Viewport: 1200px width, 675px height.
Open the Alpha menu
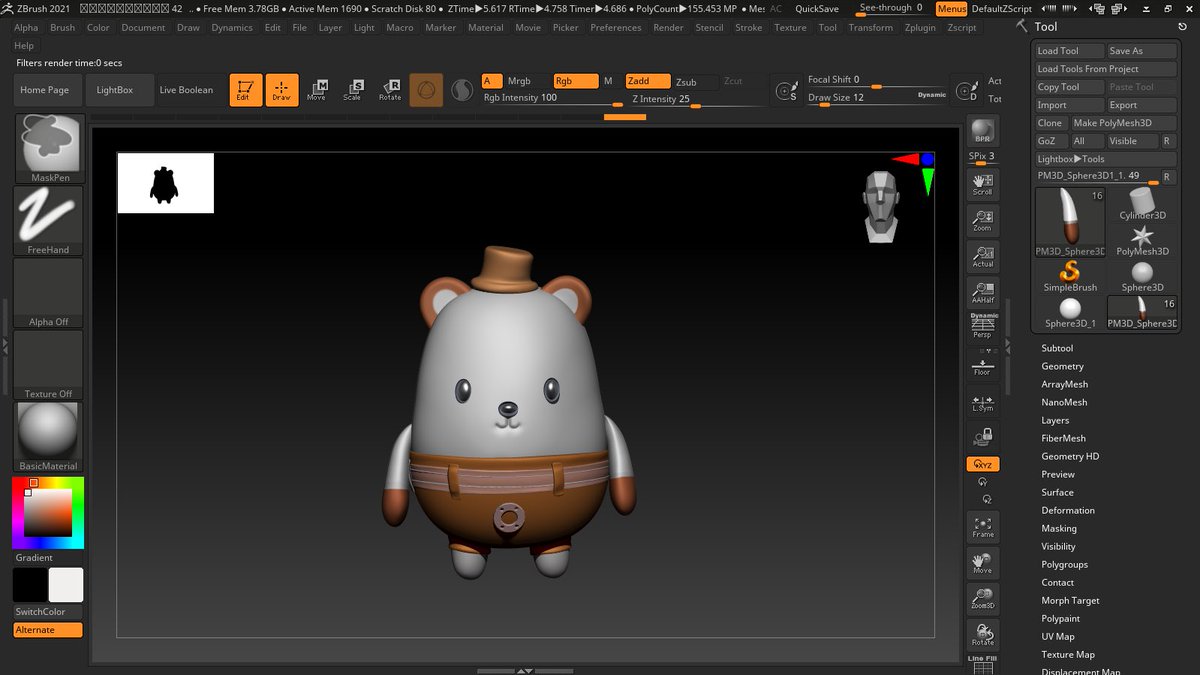tap(26, 27)
